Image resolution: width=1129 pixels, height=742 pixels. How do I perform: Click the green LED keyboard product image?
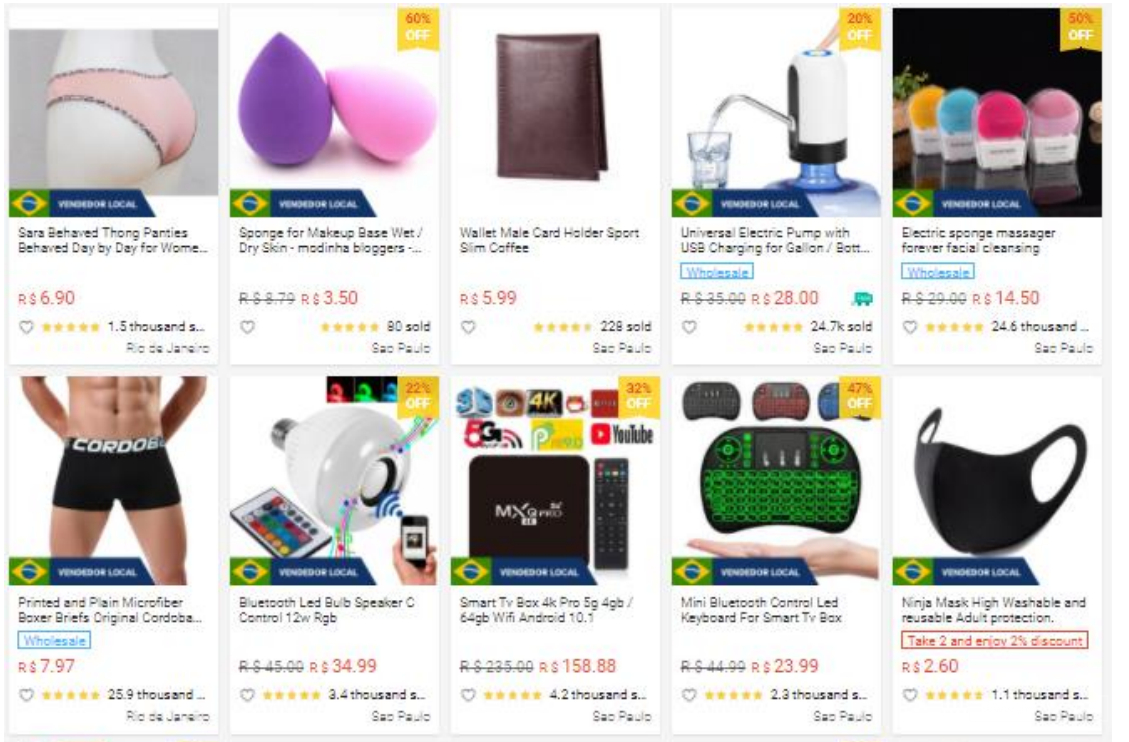(x=776, y=481)
